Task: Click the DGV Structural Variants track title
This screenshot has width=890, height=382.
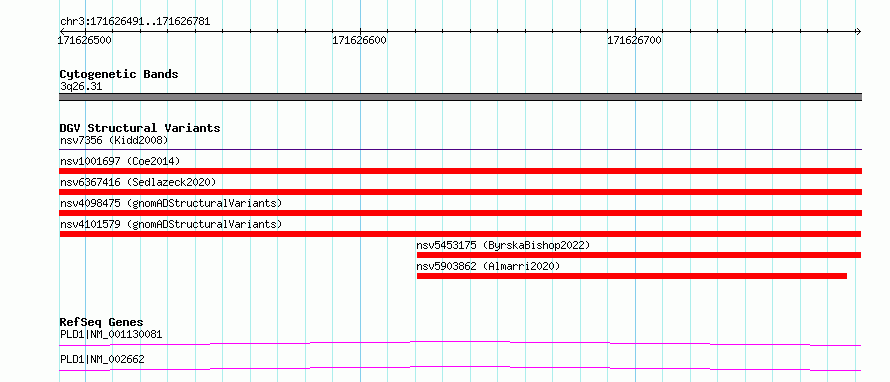Action: 140,128
